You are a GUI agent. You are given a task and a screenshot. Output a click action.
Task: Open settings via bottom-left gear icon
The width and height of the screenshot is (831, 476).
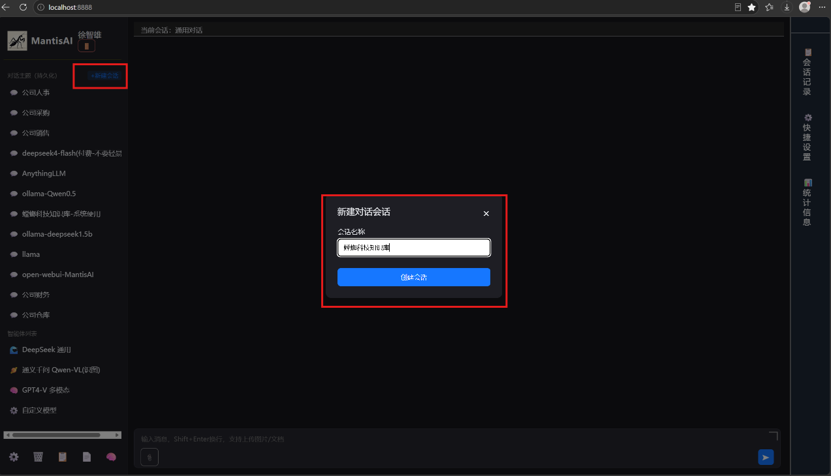pyautogui.click(x=14, y=457)
